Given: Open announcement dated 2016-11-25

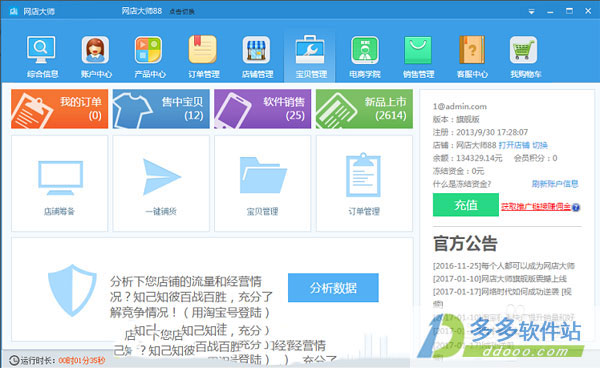Looking at the screenshot, I should coord(504,265).
